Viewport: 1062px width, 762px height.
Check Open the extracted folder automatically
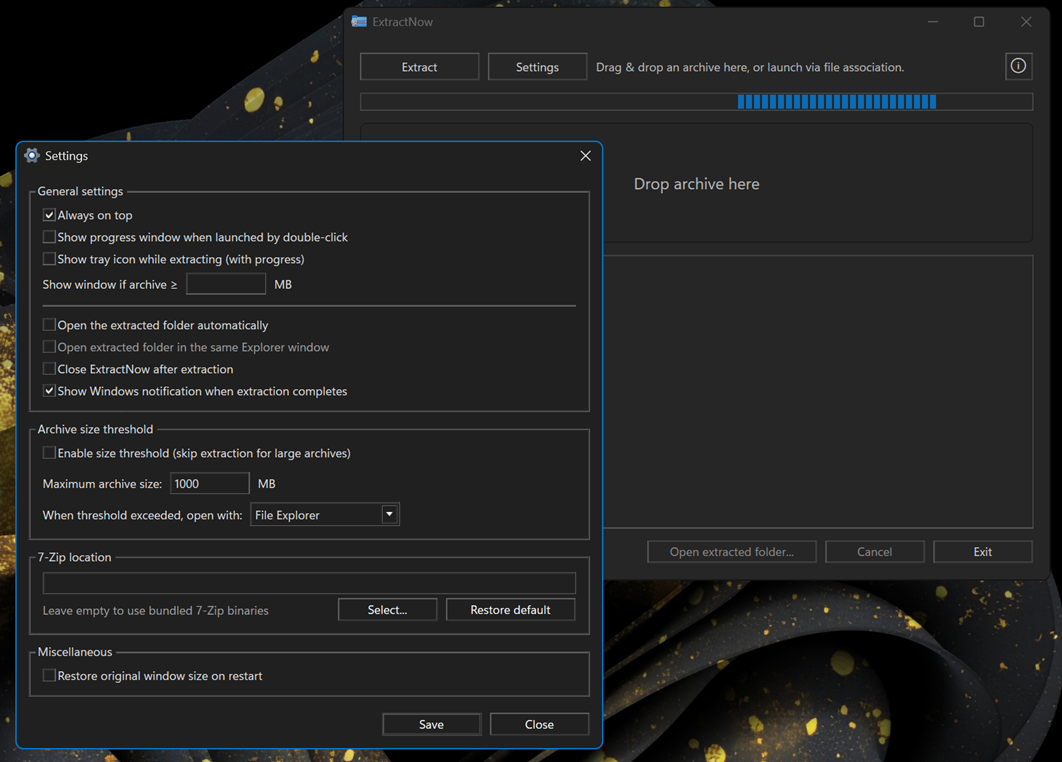tap(49, 325)
